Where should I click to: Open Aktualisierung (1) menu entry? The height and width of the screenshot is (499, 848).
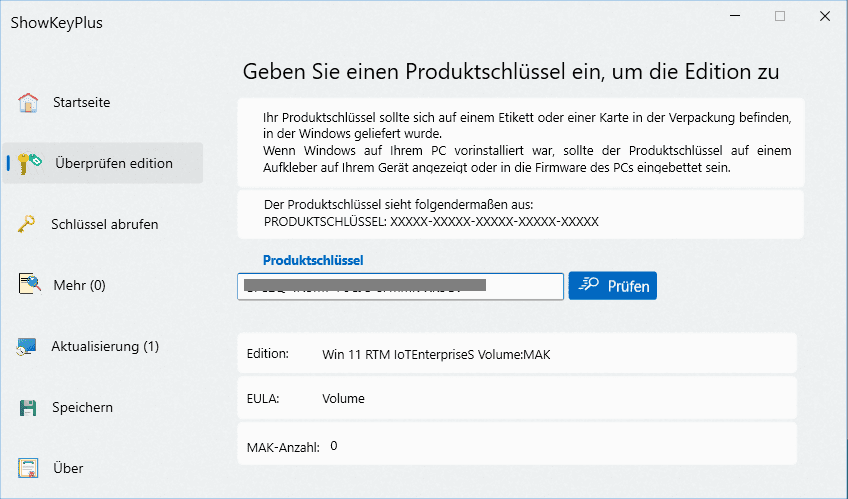(x=103, y=346)
